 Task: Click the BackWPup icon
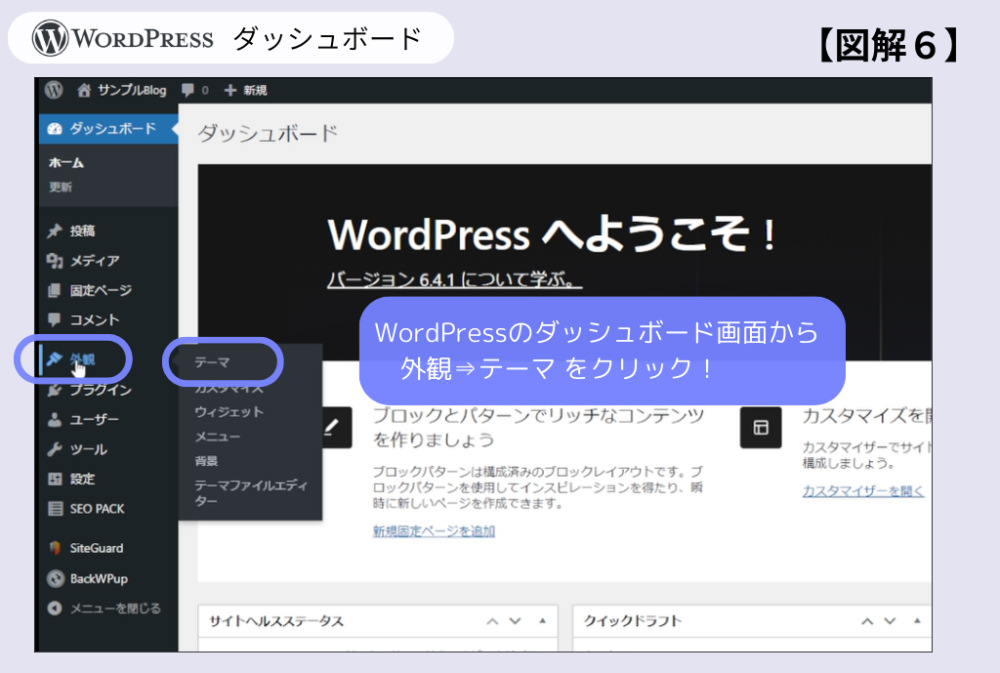pyautogui.click(x=55, y=579)
